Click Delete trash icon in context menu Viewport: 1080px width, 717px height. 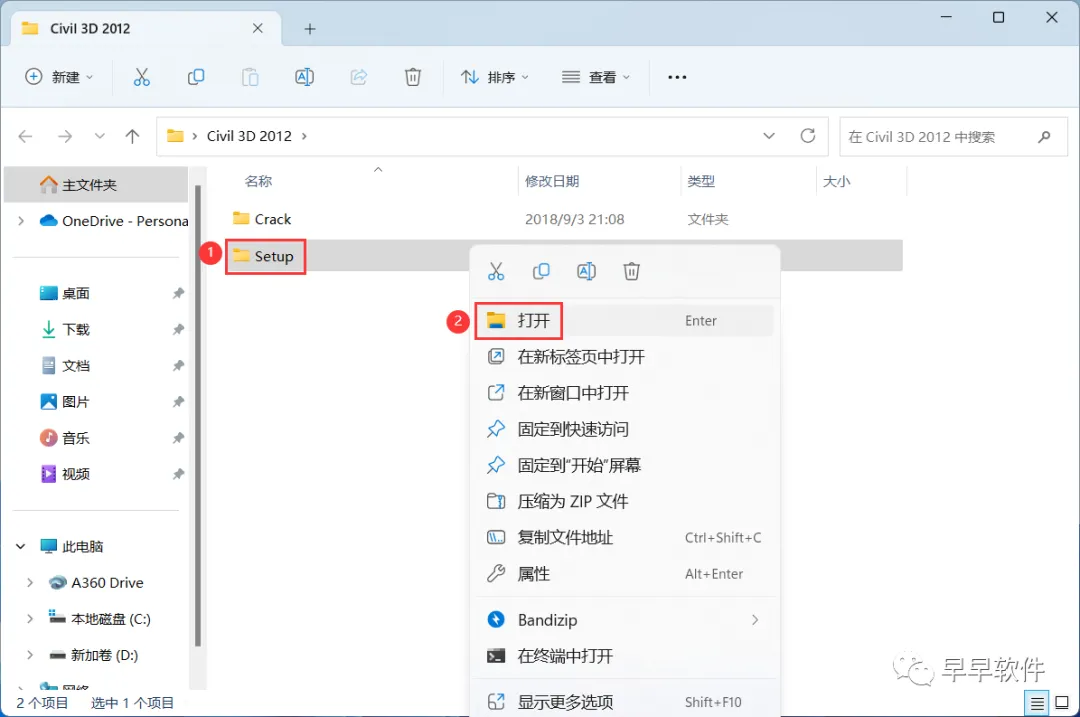(632, 271)
